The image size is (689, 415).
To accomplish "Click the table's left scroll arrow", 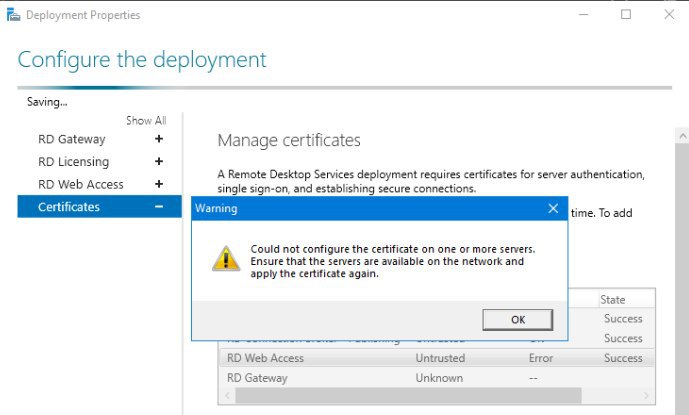I will tap(227, 395).
